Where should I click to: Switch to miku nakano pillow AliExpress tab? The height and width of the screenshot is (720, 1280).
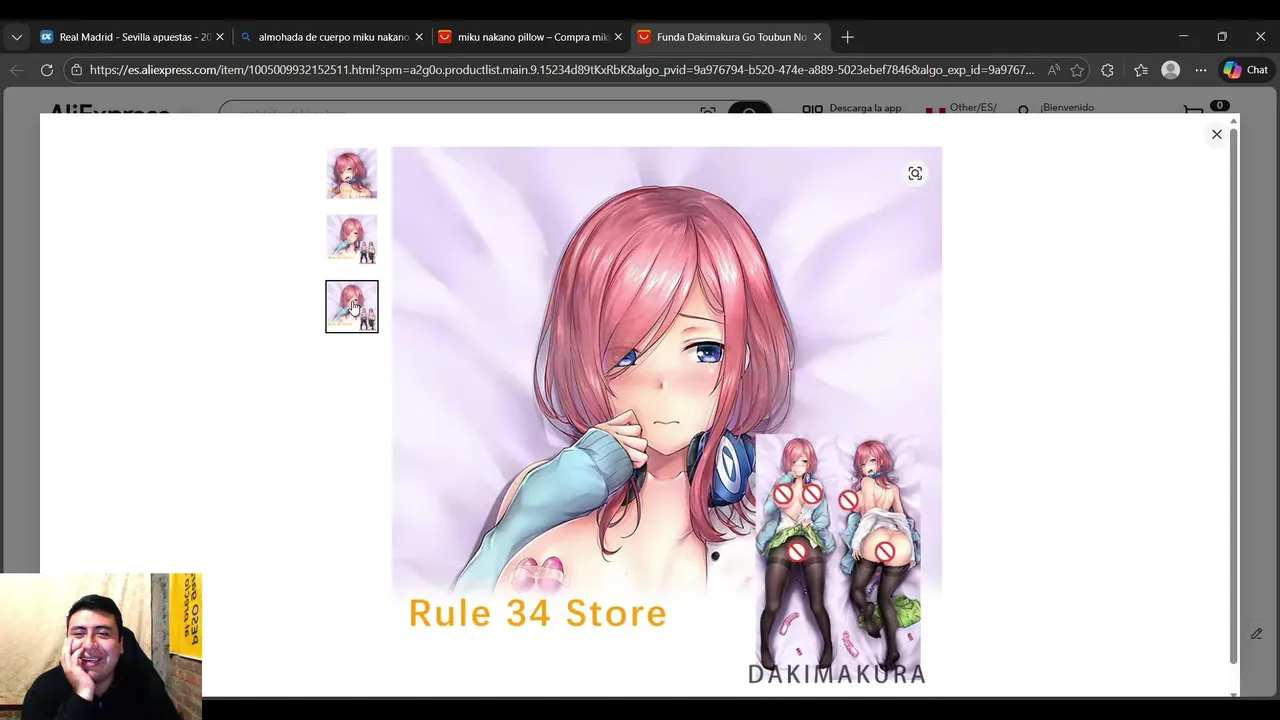532,37
